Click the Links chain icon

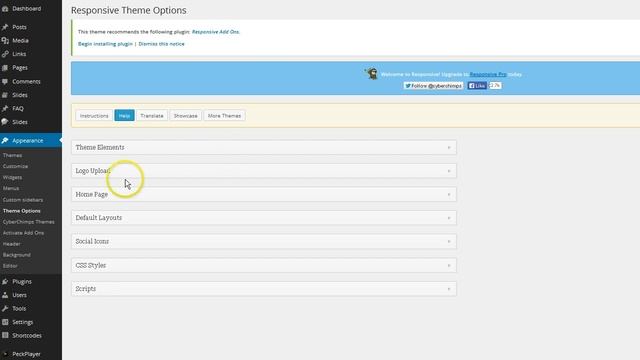pyautogui.click(x=5, y=54)
